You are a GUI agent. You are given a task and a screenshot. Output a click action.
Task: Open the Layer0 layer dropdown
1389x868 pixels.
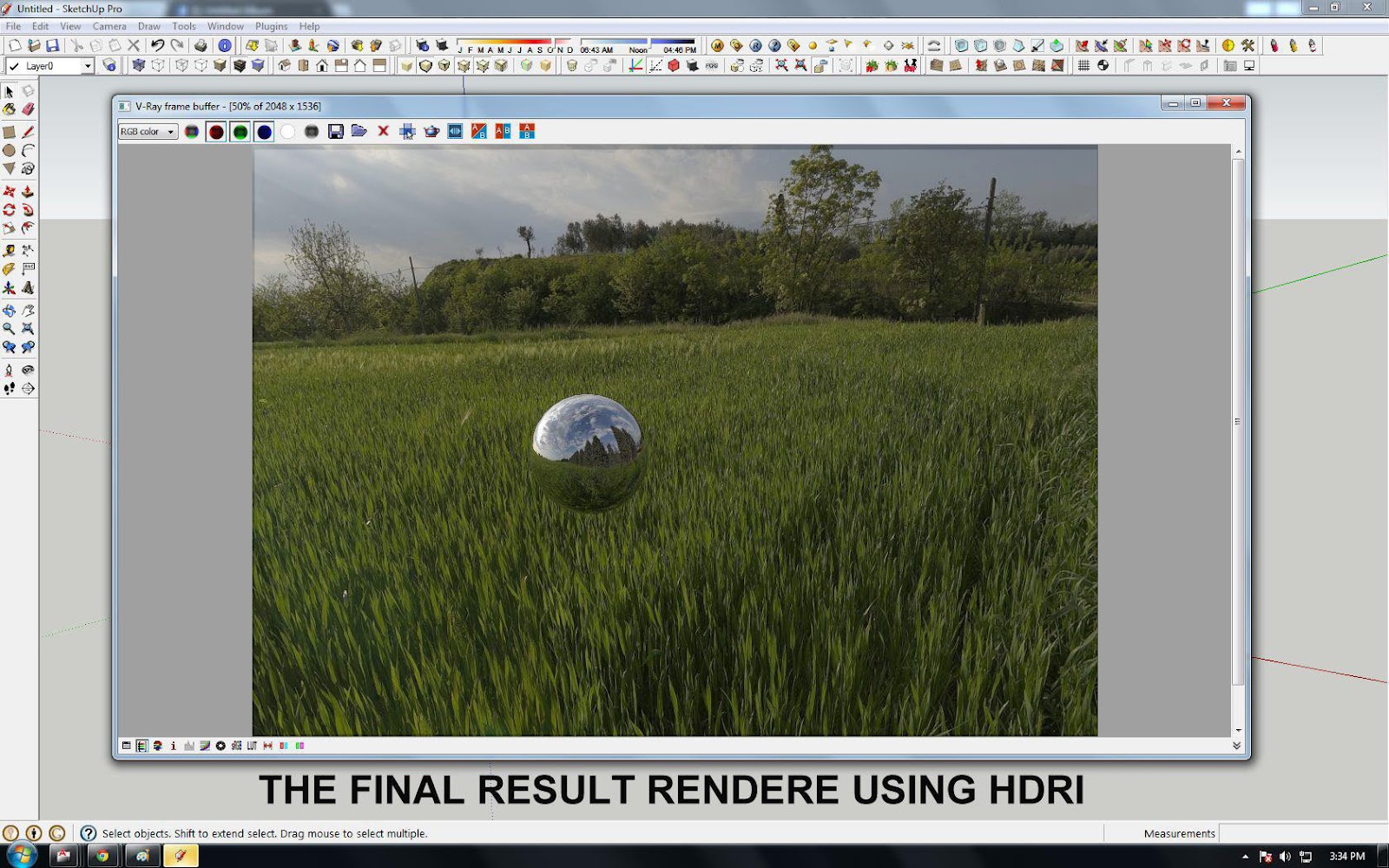click(x=89, y=66)
